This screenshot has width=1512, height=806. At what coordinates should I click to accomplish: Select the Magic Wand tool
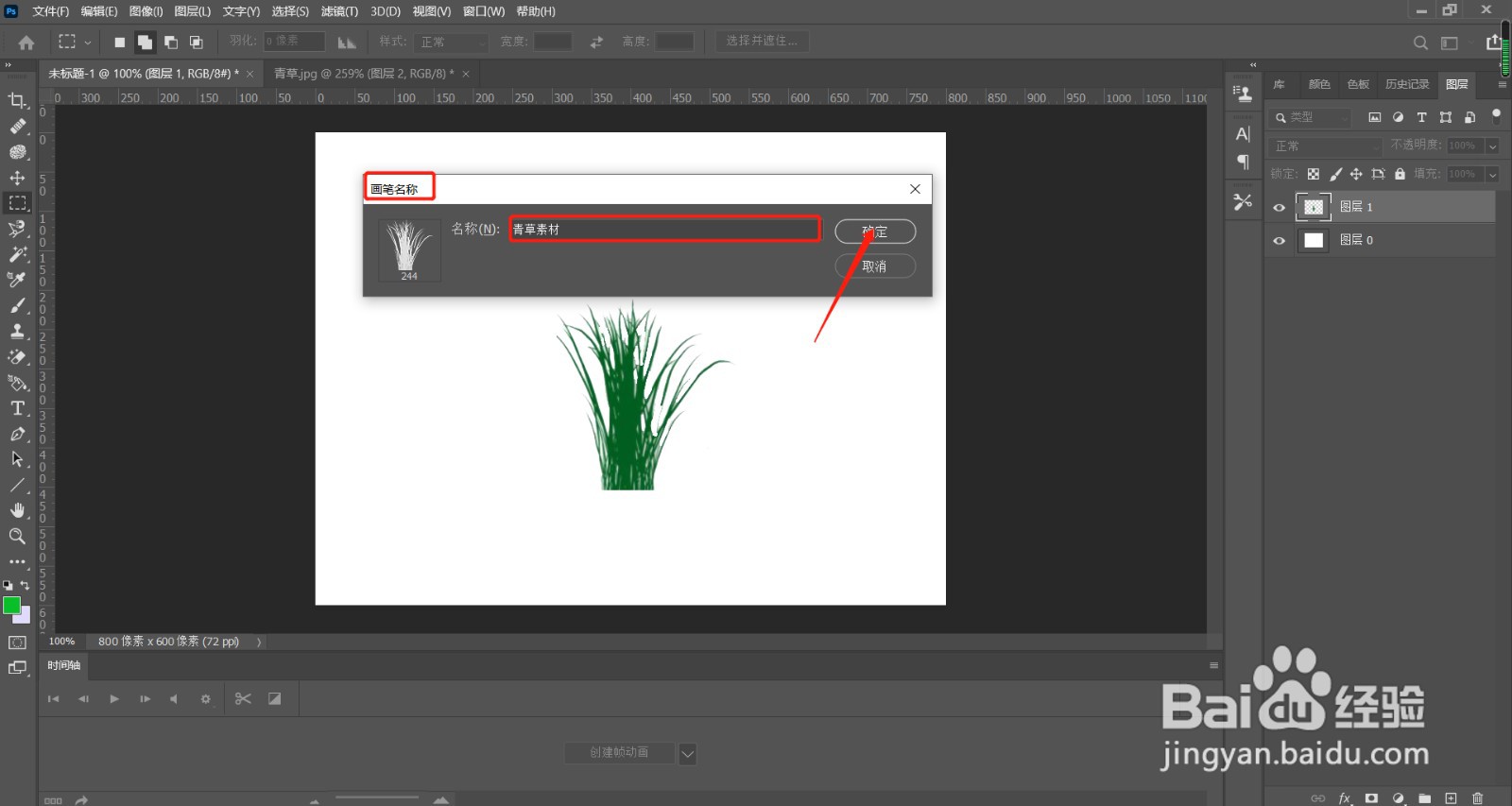click(x=17, y=254)
